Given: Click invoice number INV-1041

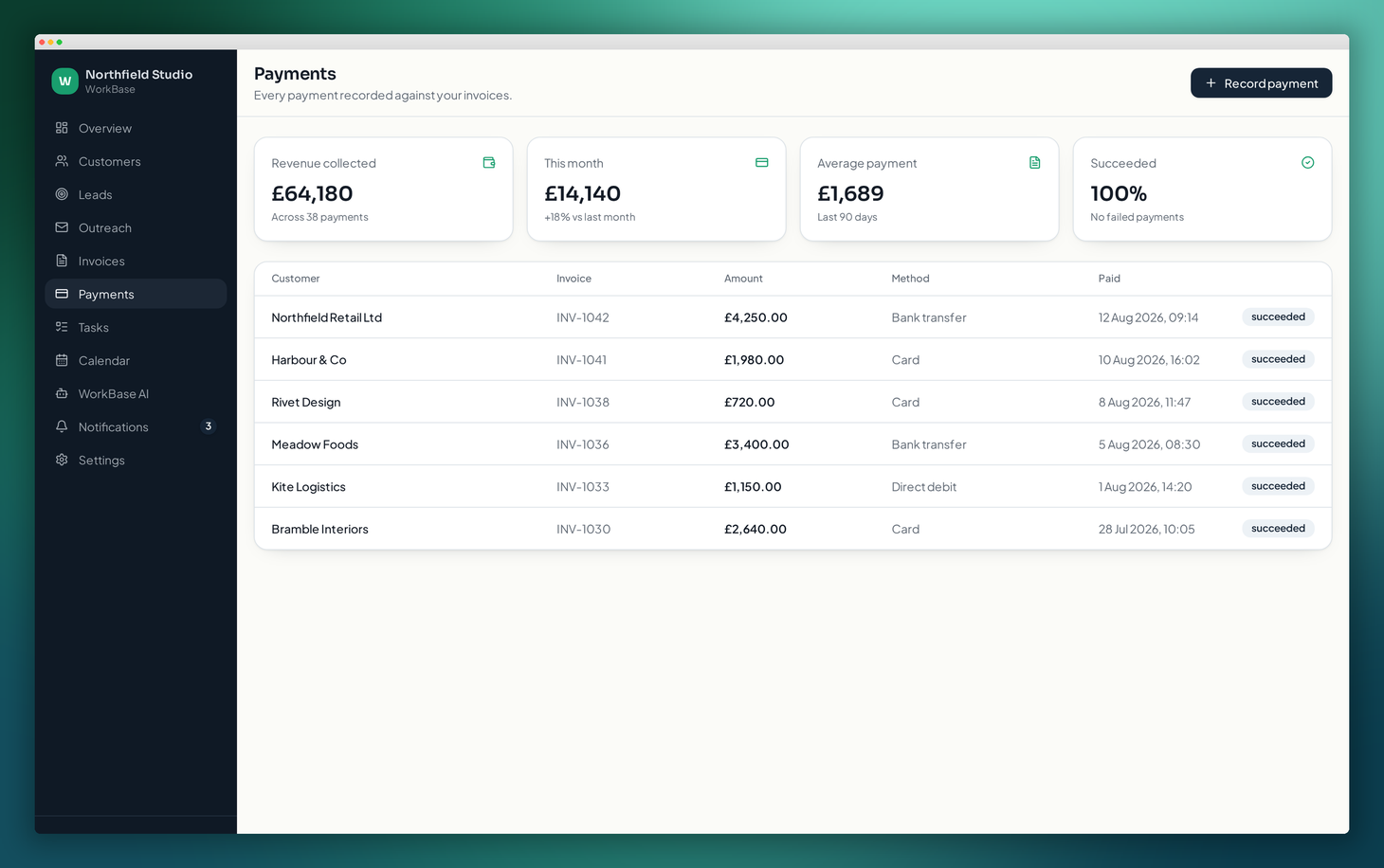Looking at the screenshot, I should [x=581, y=360].
